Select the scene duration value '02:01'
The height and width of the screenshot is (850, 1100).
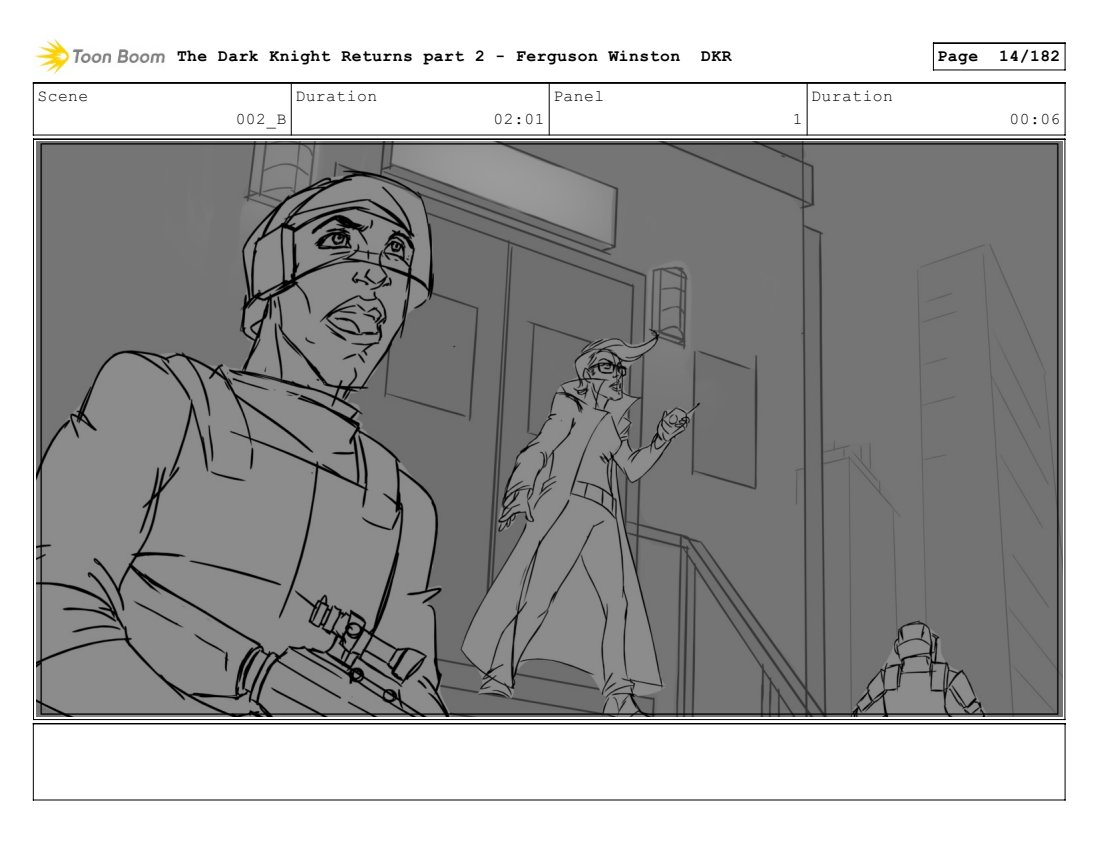518,119
